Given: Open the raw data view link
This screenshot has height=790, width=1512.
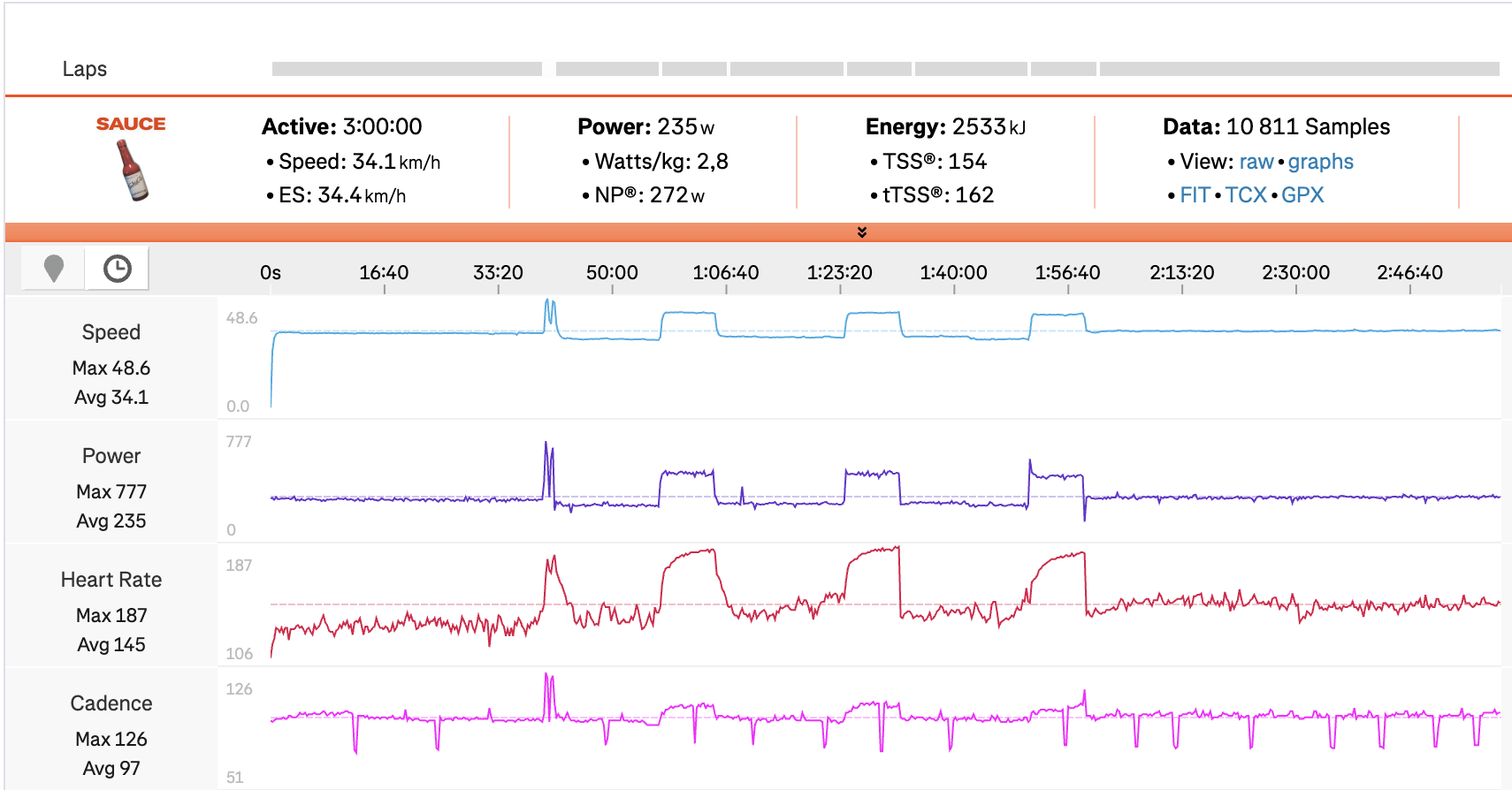Looking at the screenshot, I should pyautogui.click(x=1256, y=162).
